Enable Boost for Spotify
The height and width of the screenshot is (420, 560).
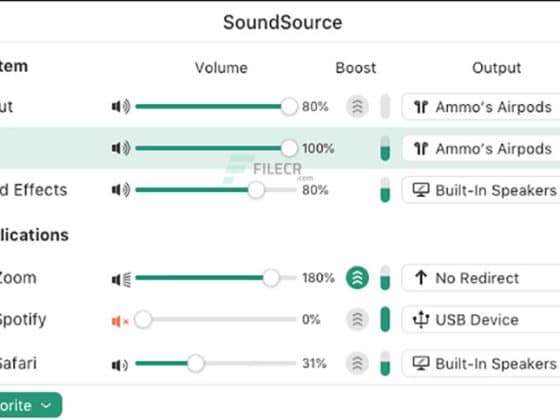[x=357, y=319]
